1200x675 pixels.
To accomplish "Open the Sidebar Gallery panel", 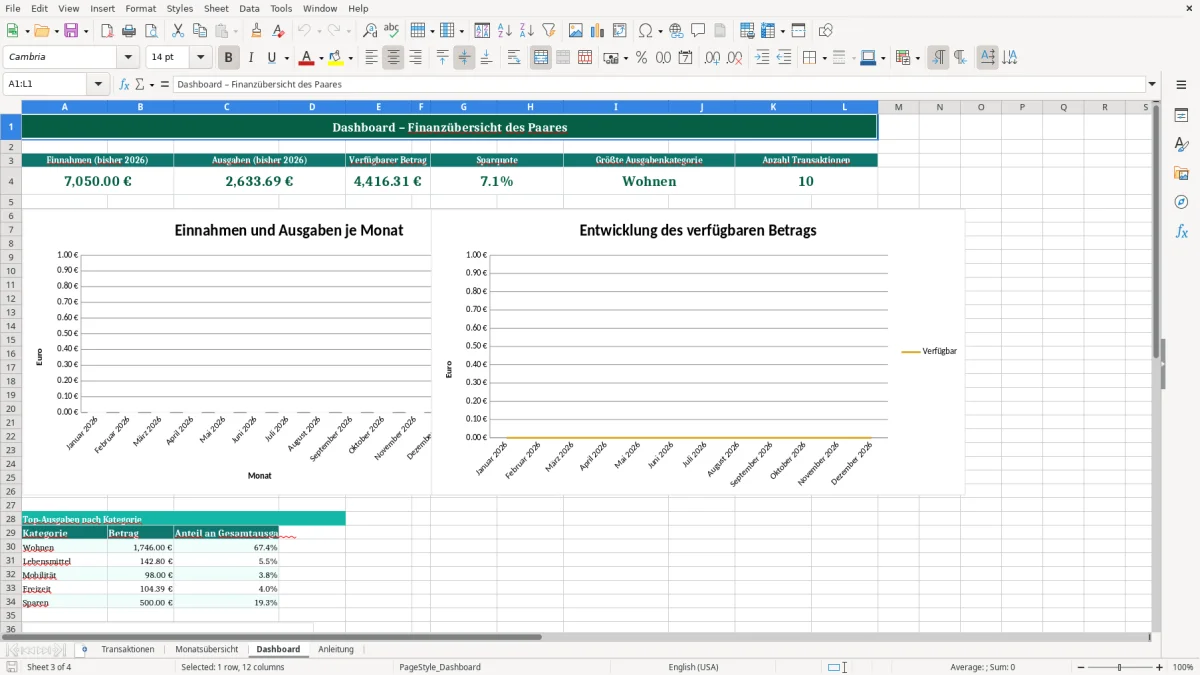I will tap(1181, 174).
